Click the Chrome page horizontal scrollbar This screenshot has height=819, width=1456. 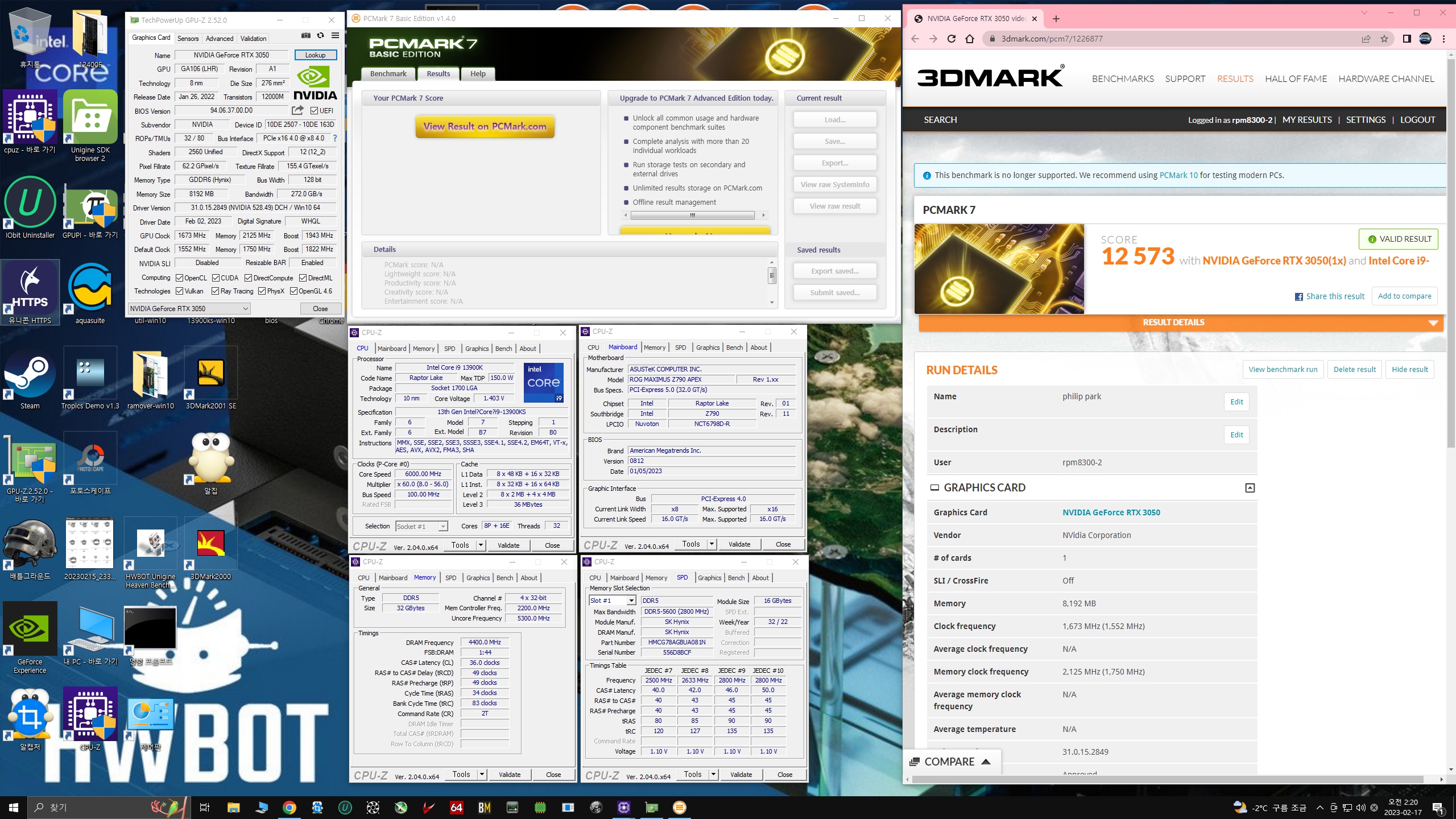[x=1168, y=779]
